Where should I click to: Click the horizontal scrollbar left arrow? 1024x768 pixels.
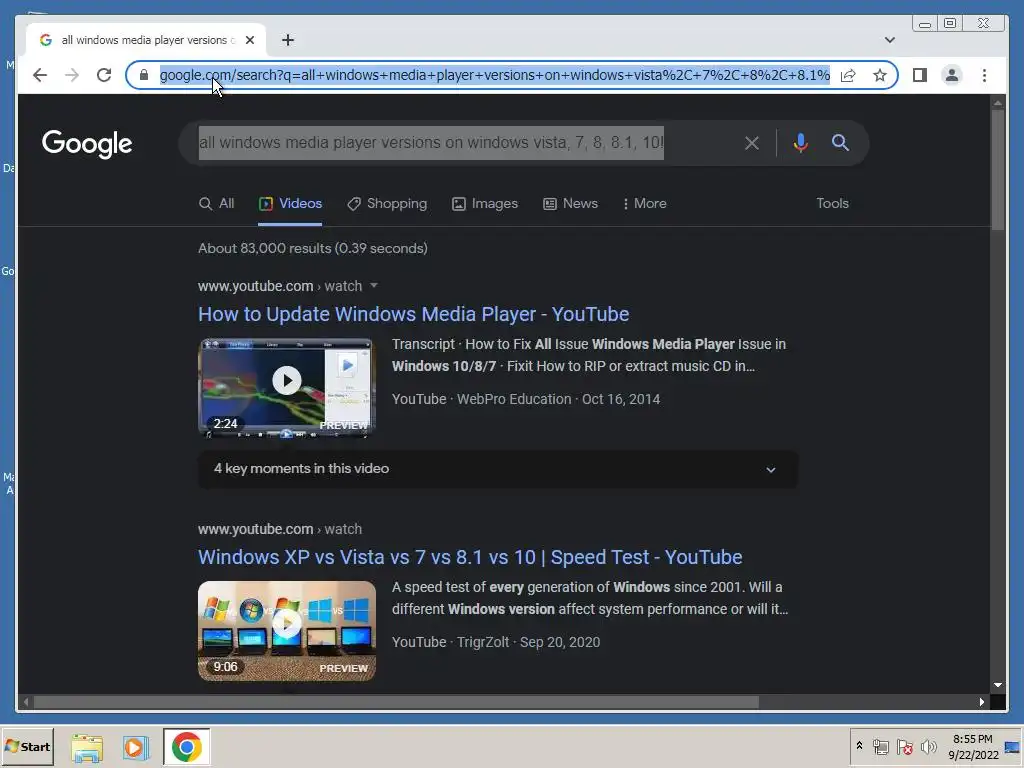(x=26, y=702)
